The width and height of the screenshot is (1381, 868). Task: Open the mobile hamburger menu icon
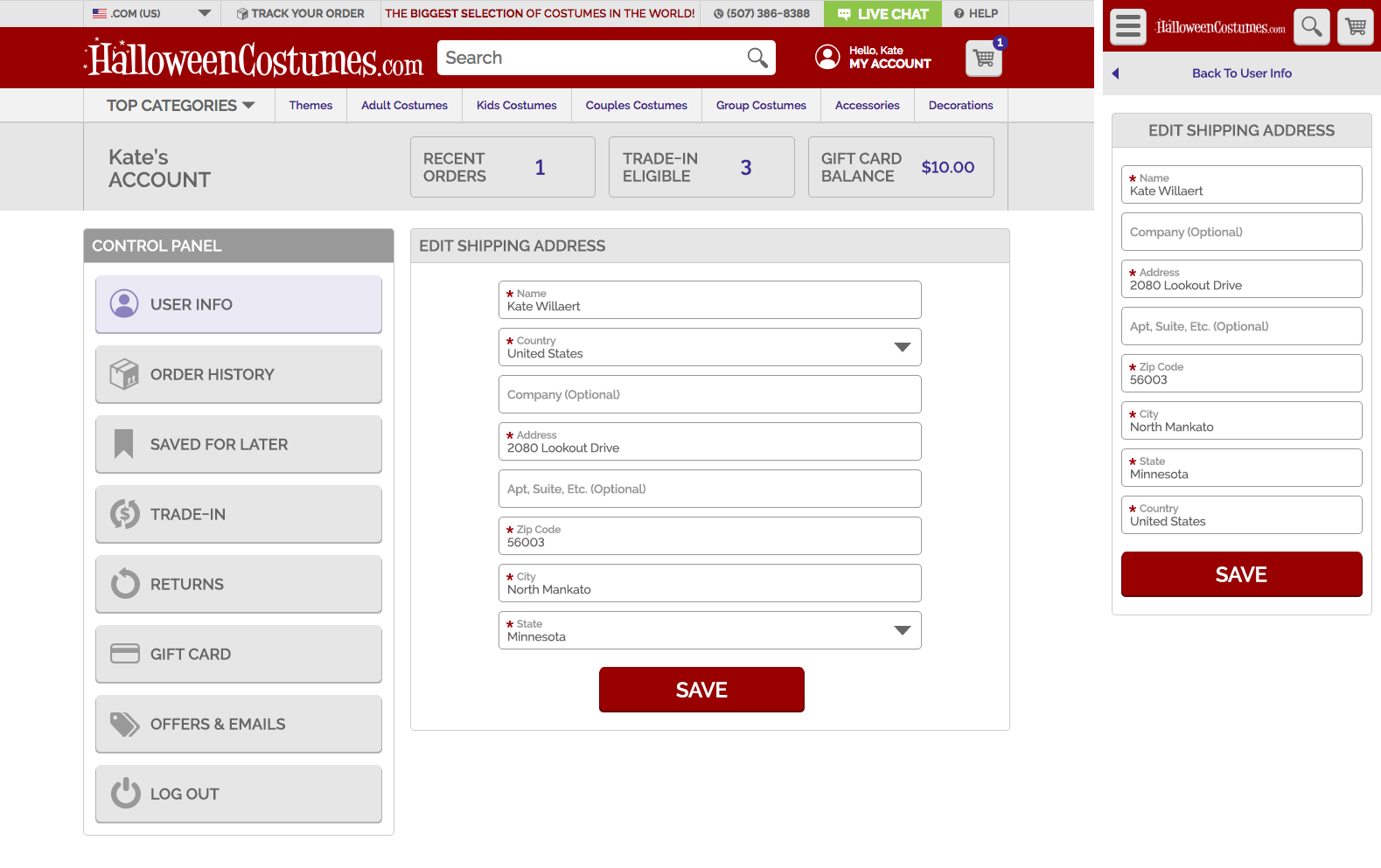pyautogui.click(x=1128, y=27)
